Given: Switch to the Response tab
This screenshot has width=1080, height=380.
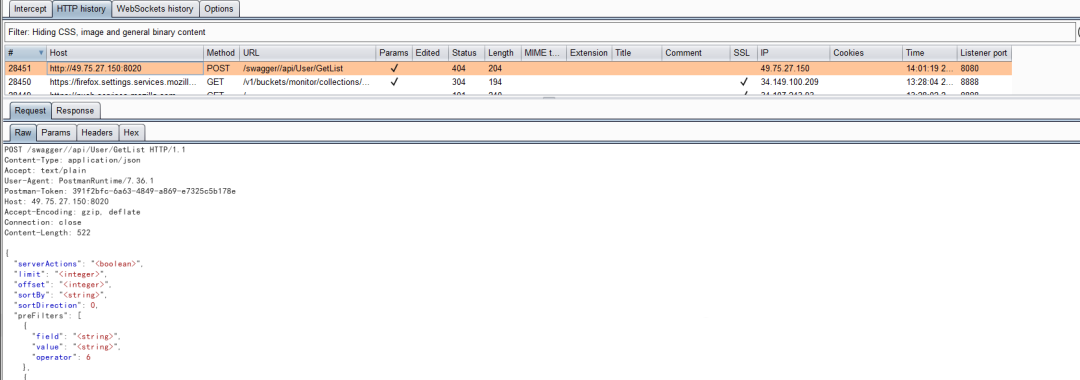Looking at the screenshot, I should pyautogui.click(x=75, y=111).
